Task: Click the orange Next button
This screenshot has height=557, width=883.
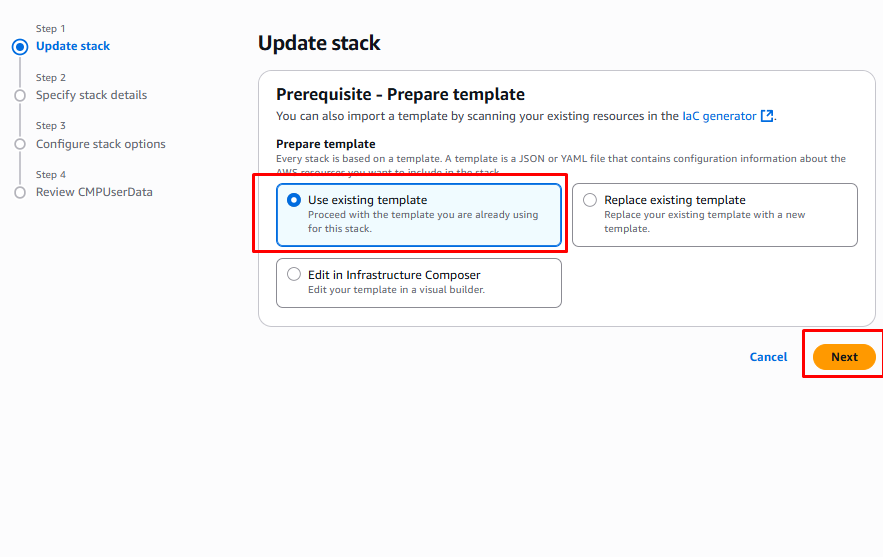Action: click(x=844, y=357)
